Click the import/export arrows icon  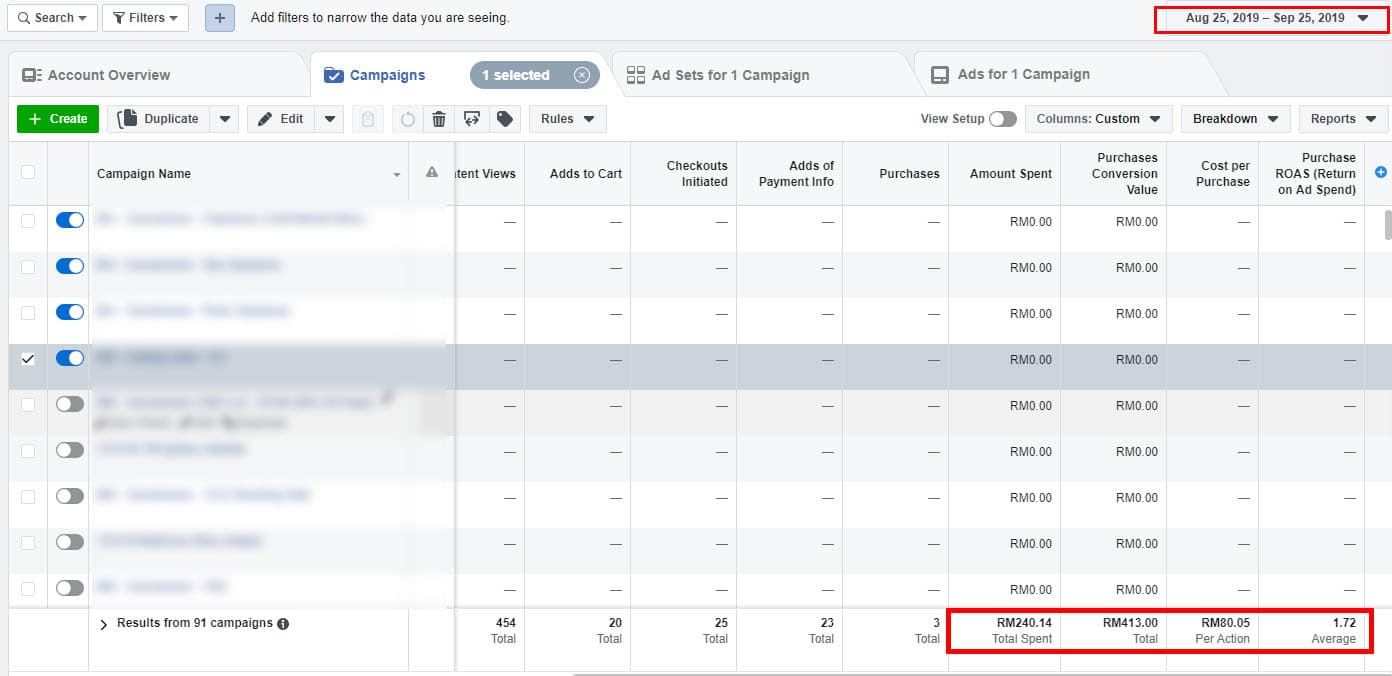click(471, 119)
